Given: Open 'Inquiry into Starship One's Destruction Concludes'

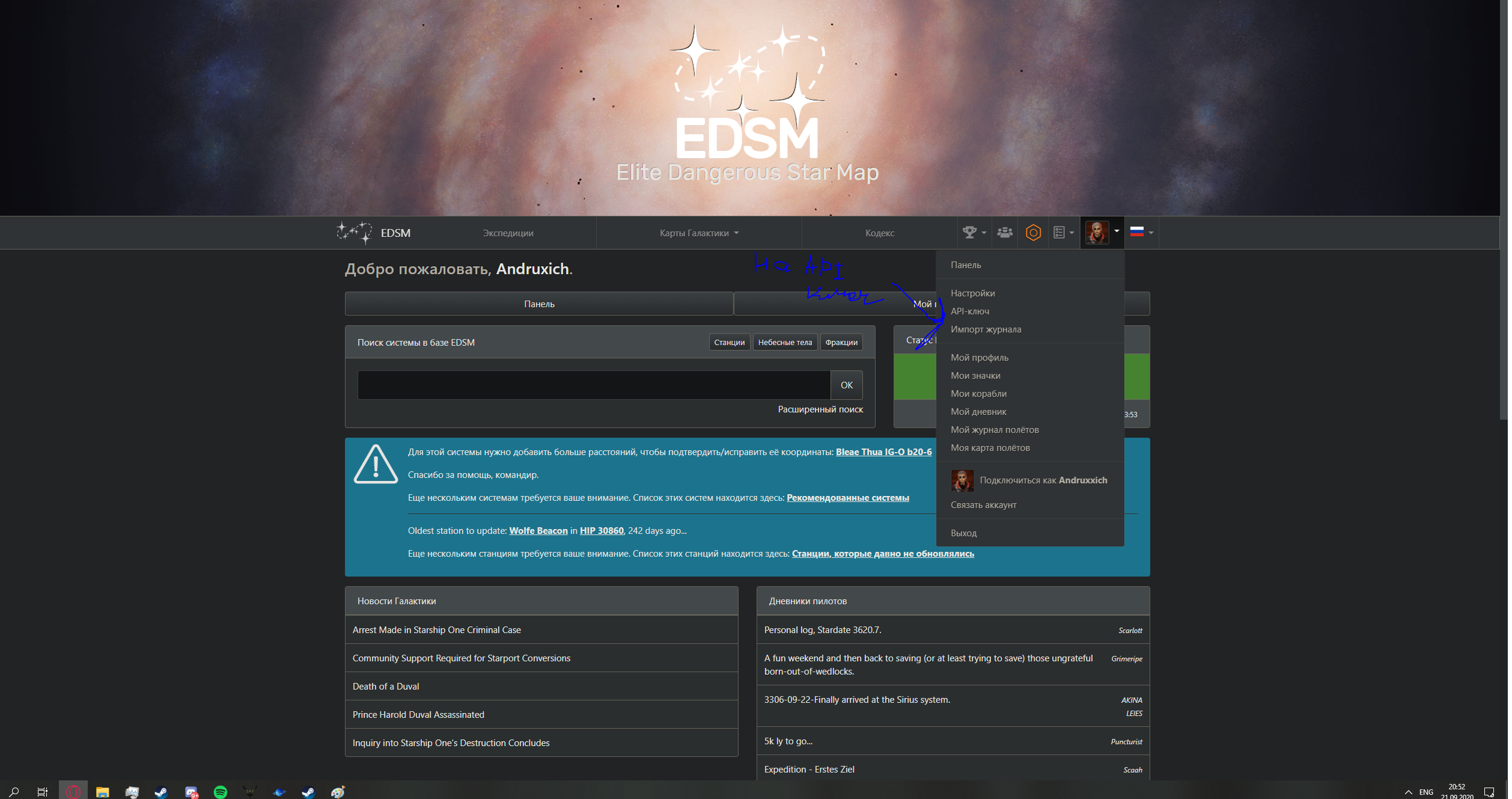Looking at the screenshot, I should click(x=451, y=743).
